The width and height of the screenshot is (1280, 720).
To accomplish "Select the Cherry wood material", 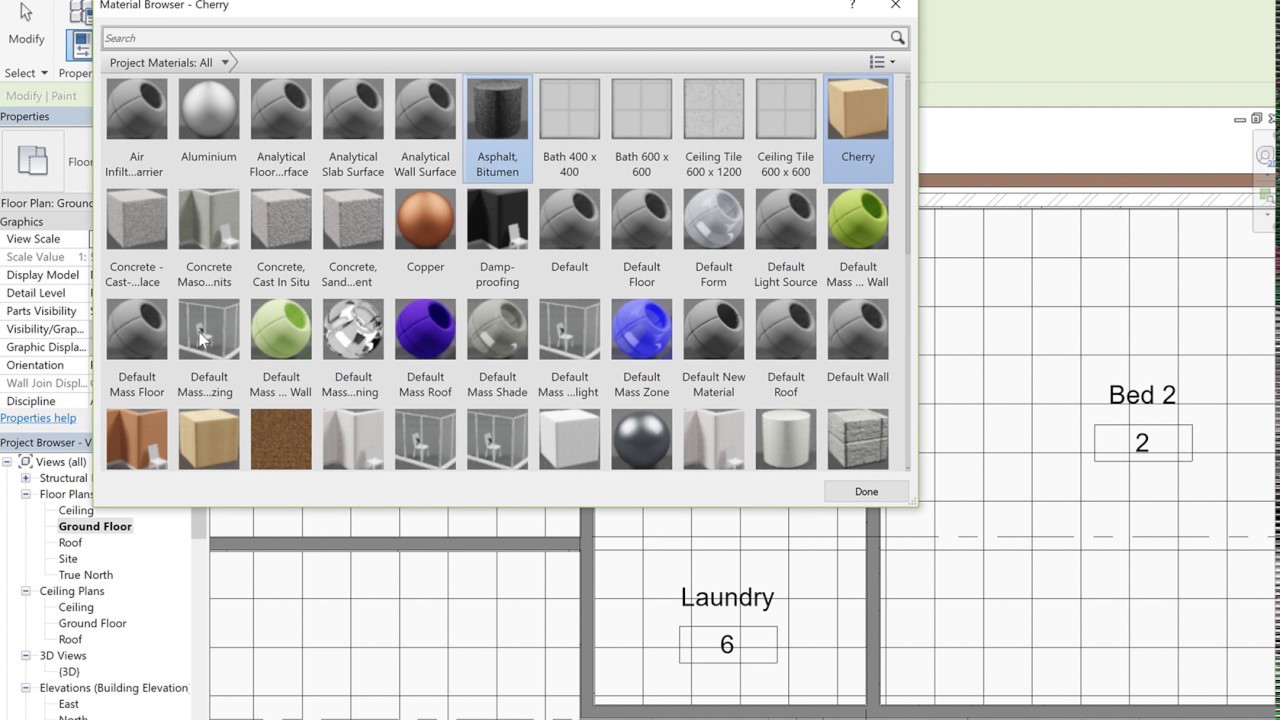I will tap(857, 128).
